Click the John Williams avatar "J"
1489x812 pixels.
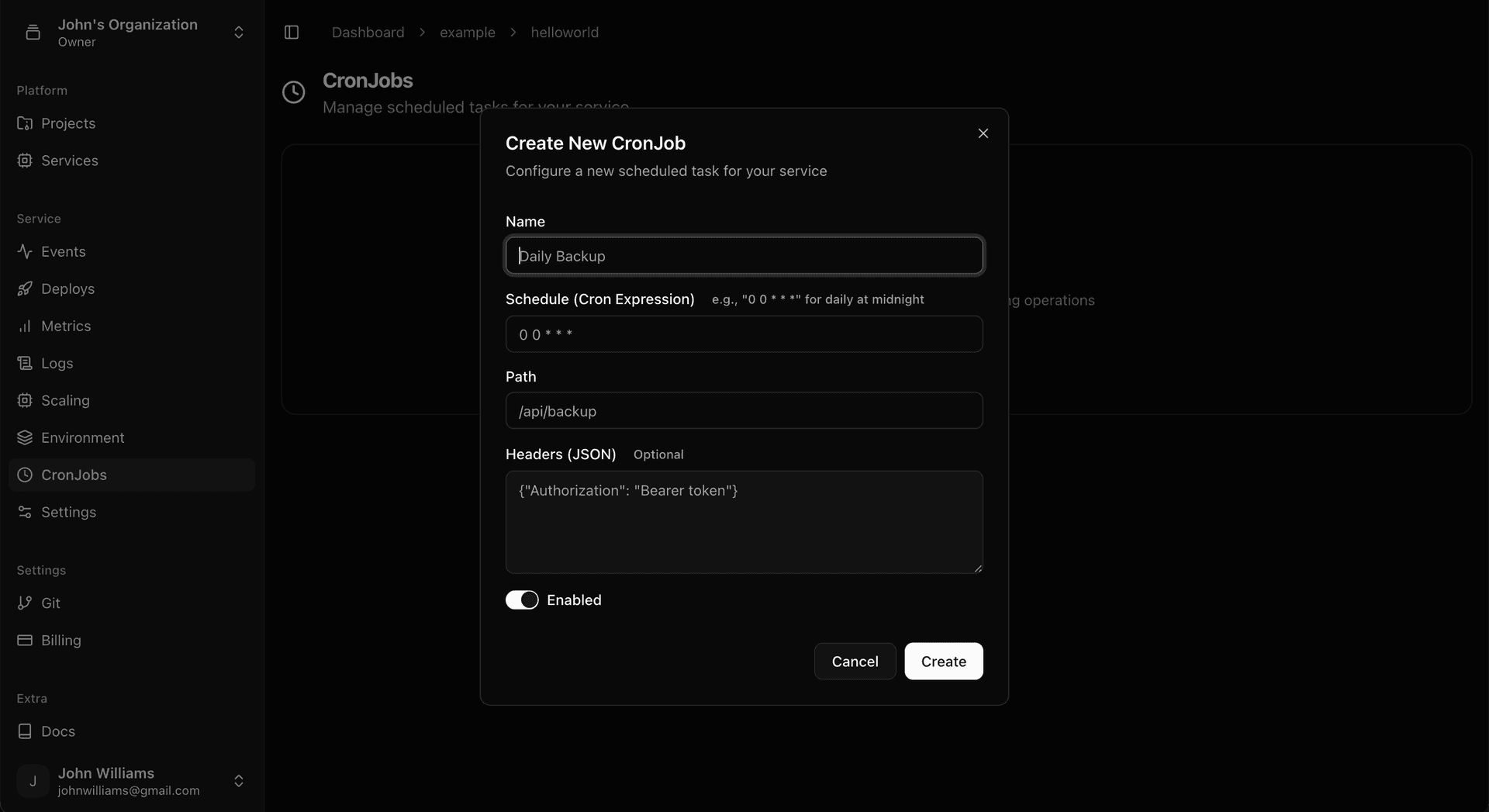pyautogui.click(x=33, y=781)
